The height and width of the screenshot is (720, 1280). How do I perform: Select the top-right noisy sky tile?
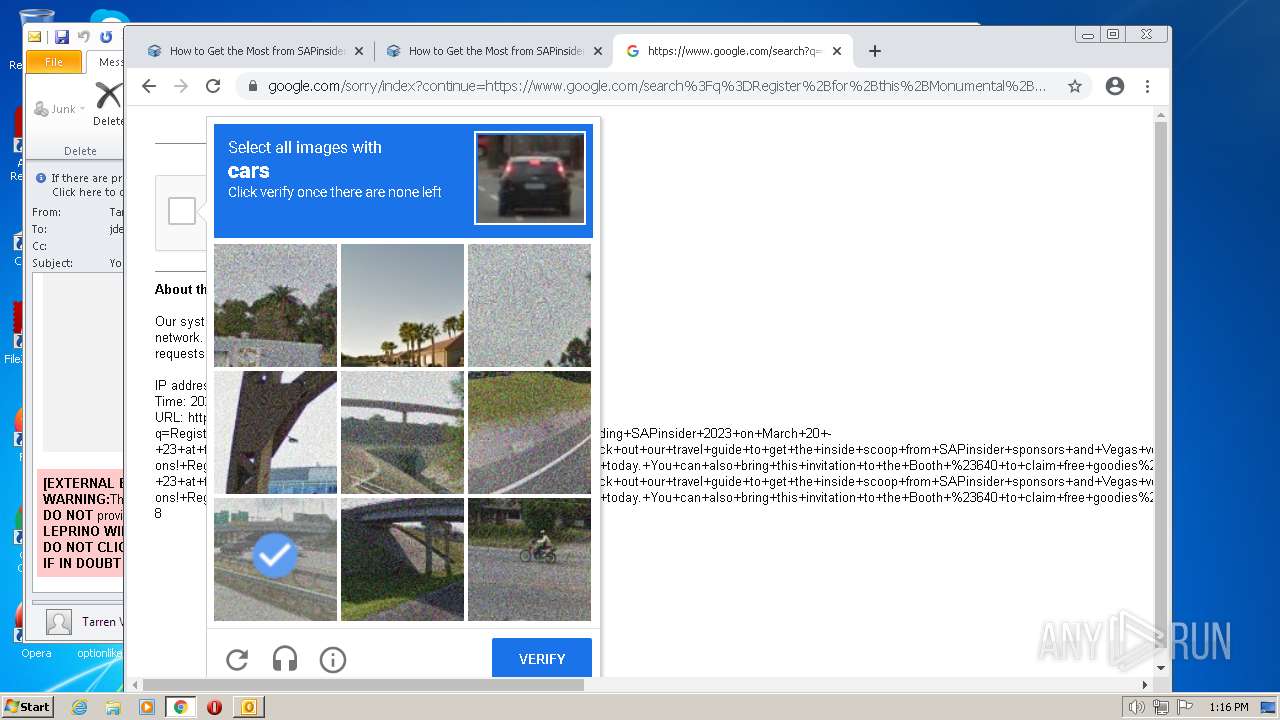(x=529, y=305)
